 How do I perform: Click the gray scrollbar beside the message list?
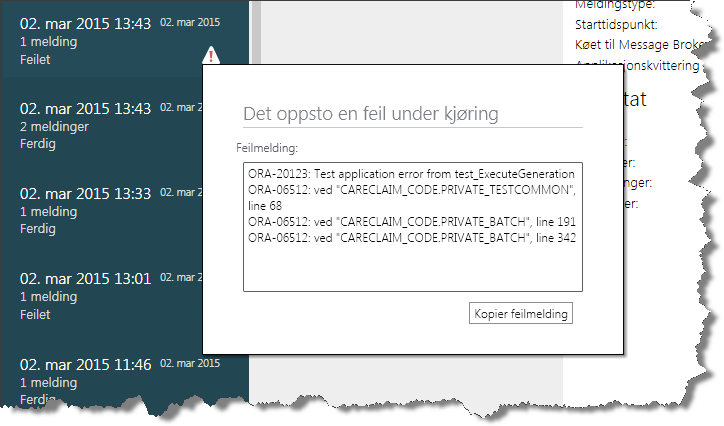tap(256, 30)
